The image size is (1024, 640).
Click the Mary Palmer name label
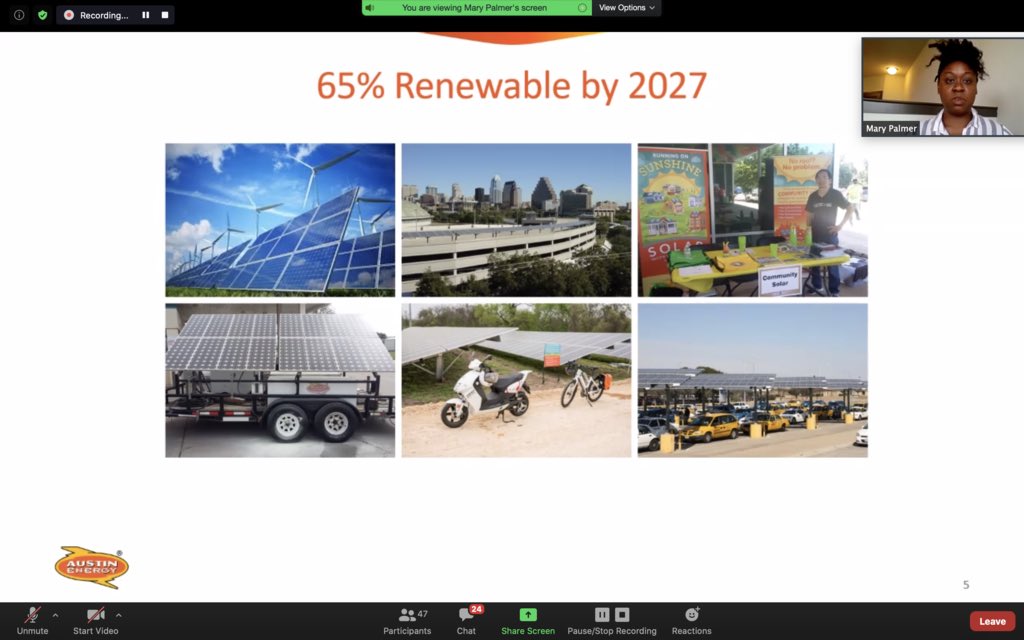891,129
